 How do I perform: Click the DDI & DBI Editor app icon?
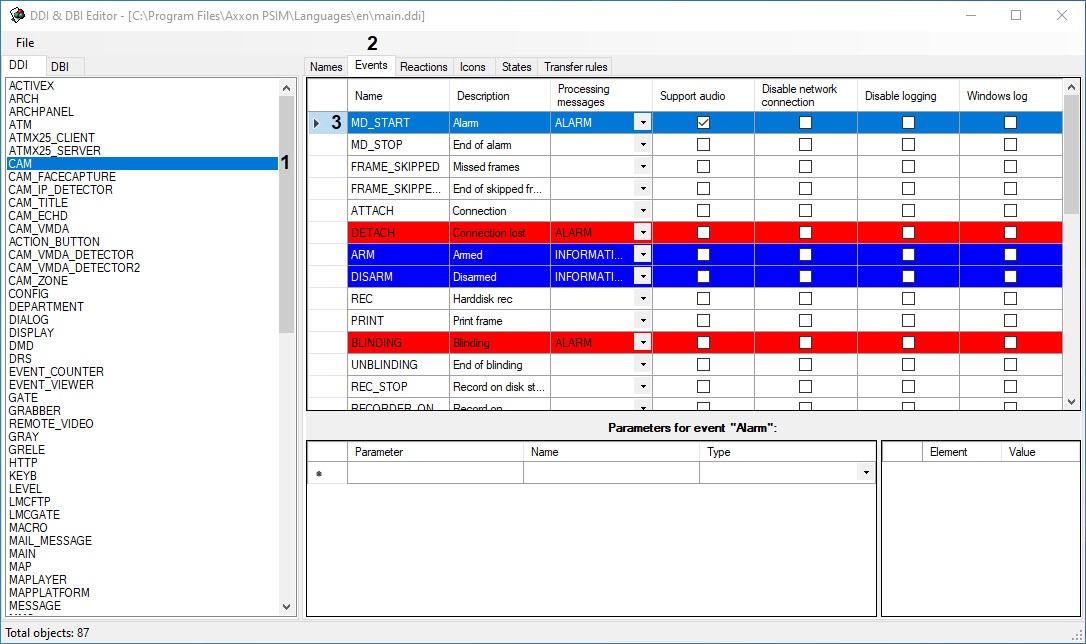point(16,15)
